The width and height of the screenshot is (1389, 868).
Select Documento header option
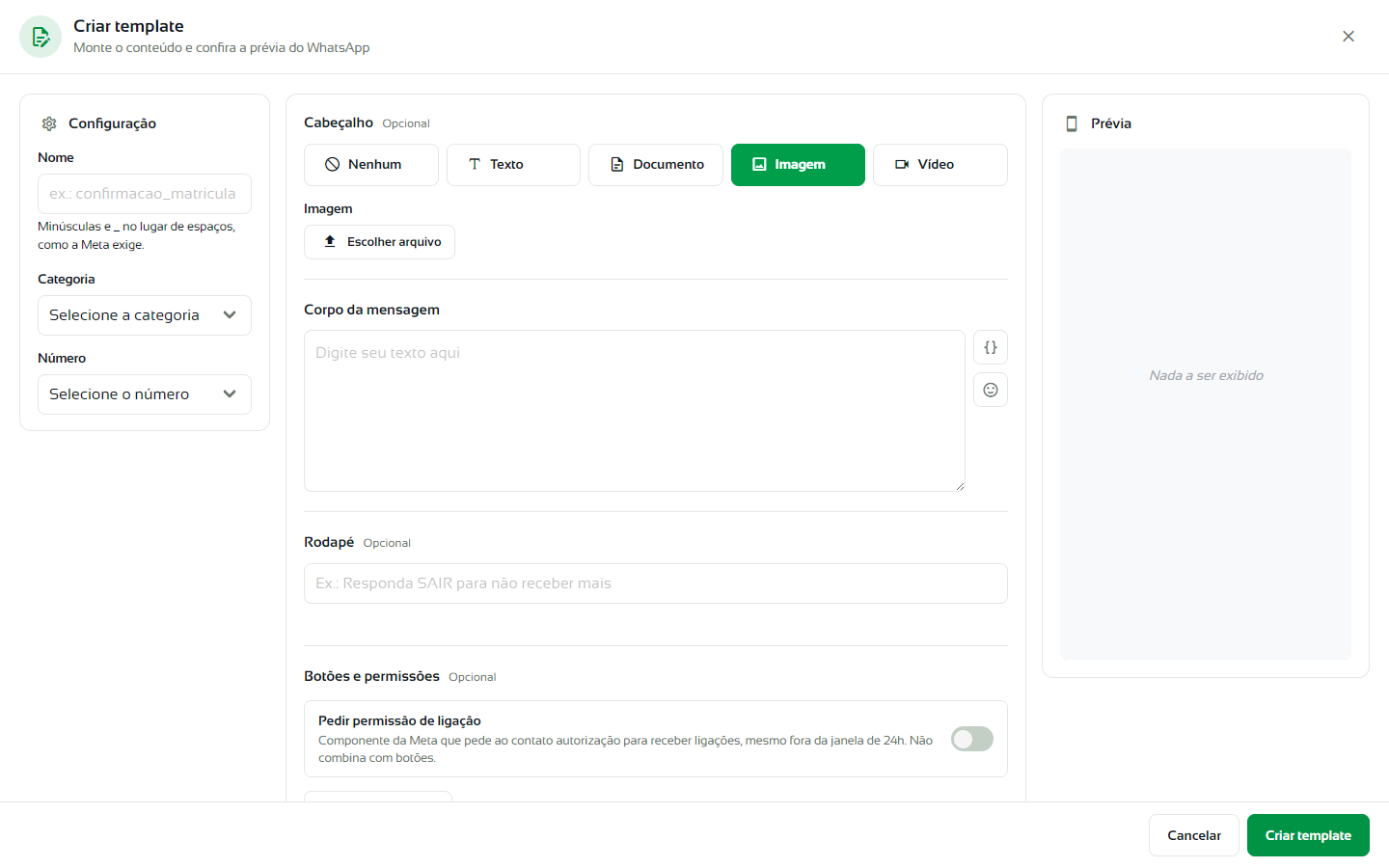(x=656, y=165)
